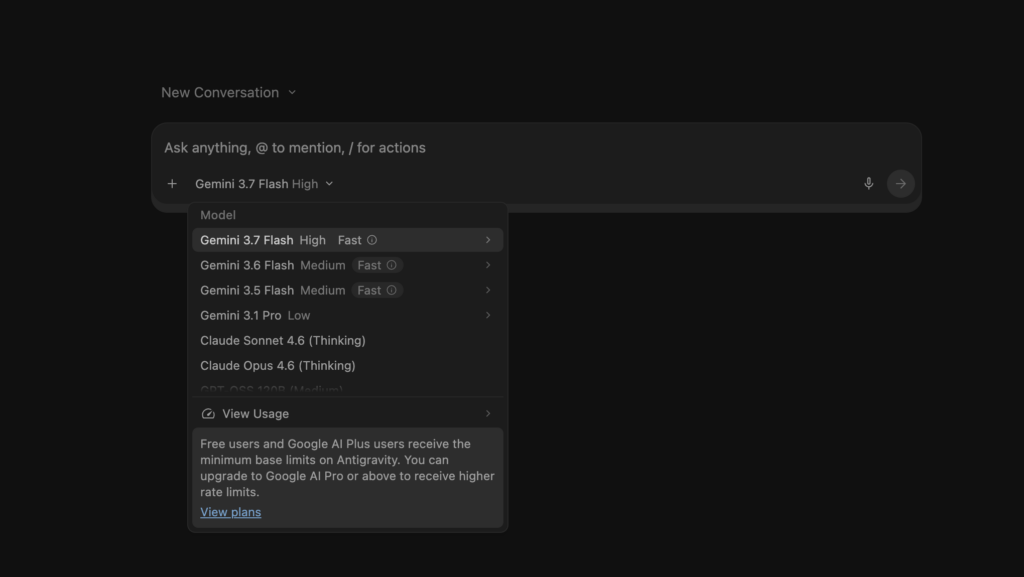Expand Gemini 3.7 Flash options chevron
Viewport: 1024px width, 577px height.
click(488, 240)
